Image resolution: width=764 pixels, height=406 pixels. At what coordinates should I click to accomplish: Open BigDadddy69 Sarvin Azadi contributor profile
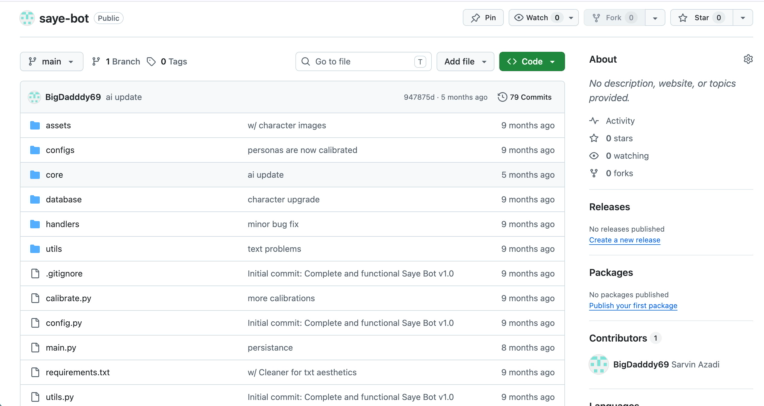(x=666, y=364)
